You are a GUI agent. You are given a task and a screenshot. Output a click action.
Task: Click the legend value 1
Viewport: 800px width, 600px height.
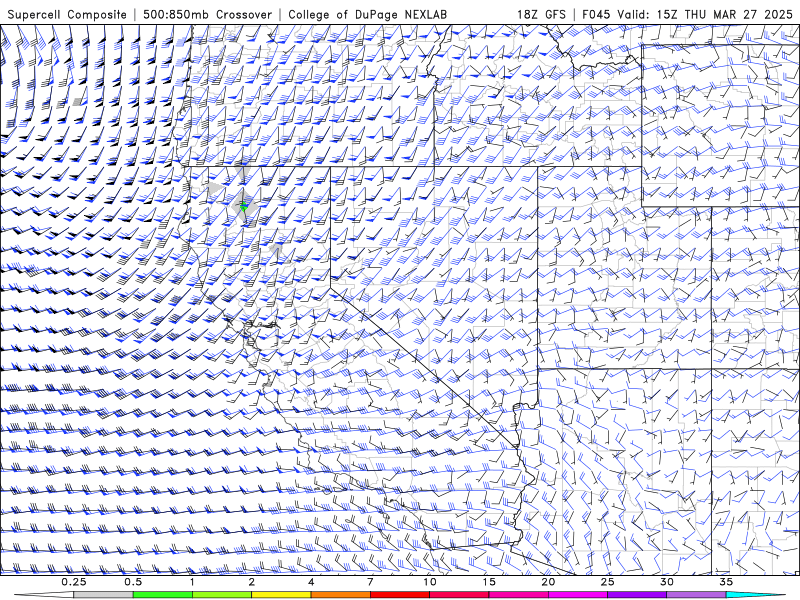coord(192,582)
